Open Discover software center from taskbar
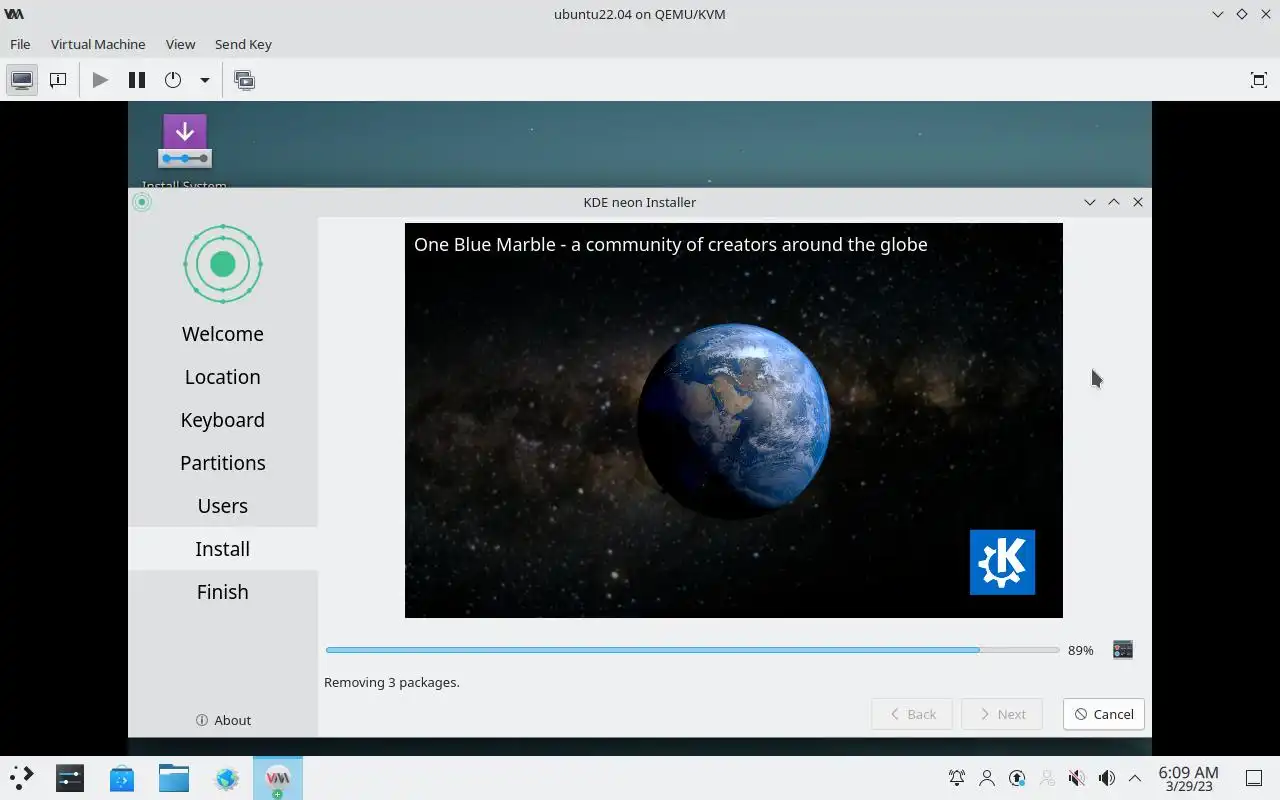This screenshot has width=1280, height=800. pos(122,778)
